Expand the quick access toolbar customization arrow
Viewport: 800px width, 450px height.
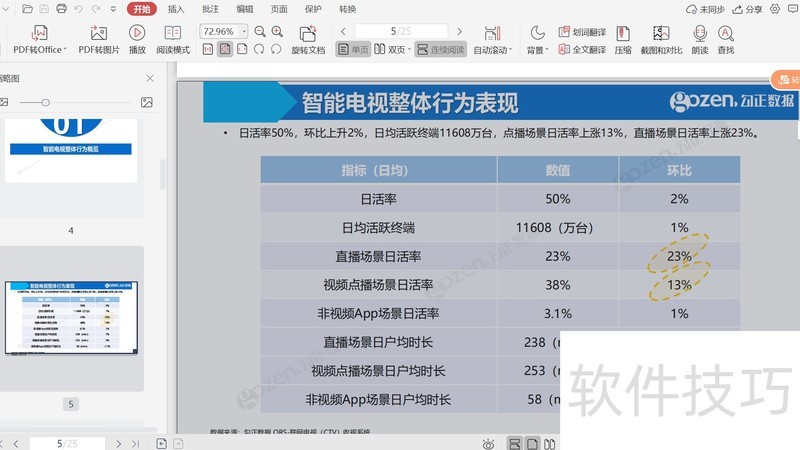tap(113, 9)
